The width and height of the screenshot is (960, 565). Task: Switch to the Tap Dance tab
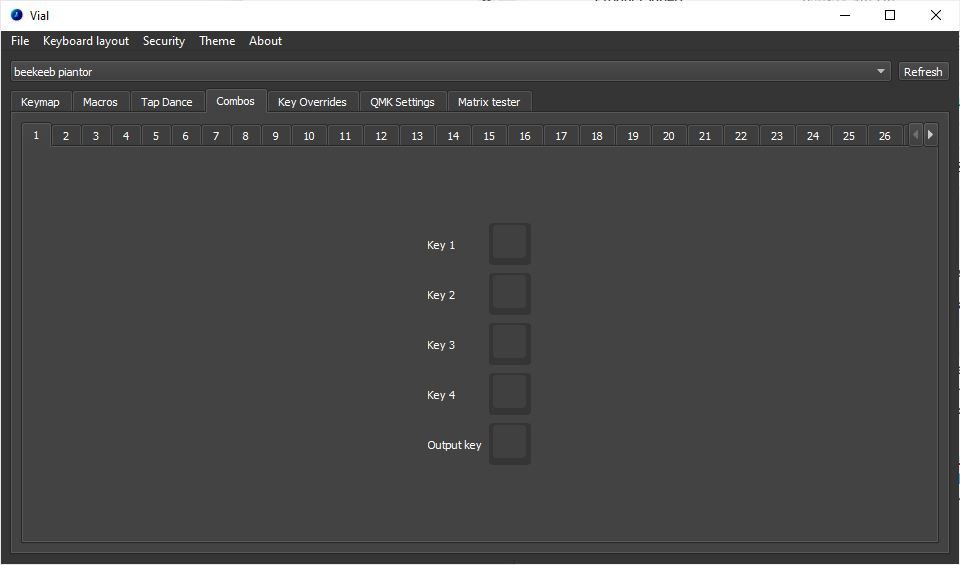click(166, 102)
